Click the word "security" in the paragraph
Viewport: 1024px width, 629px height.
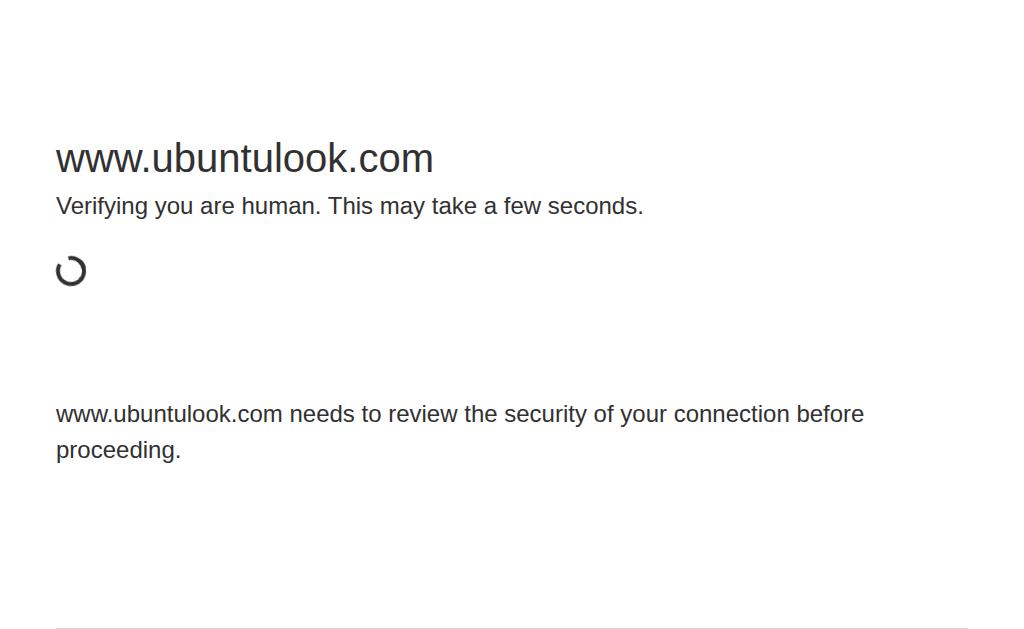click(x=545, y=414)
